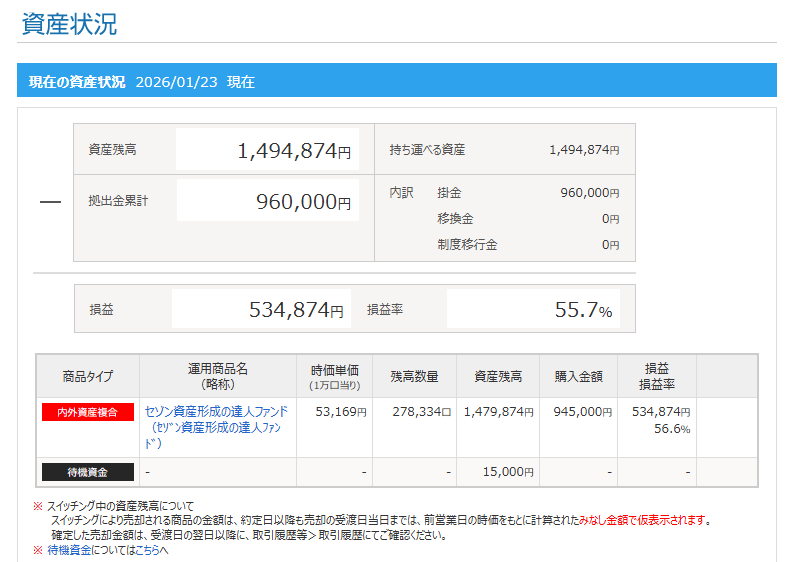
Task: Select the 960,000円 cumulative contribution value
Action: [303, 202]
